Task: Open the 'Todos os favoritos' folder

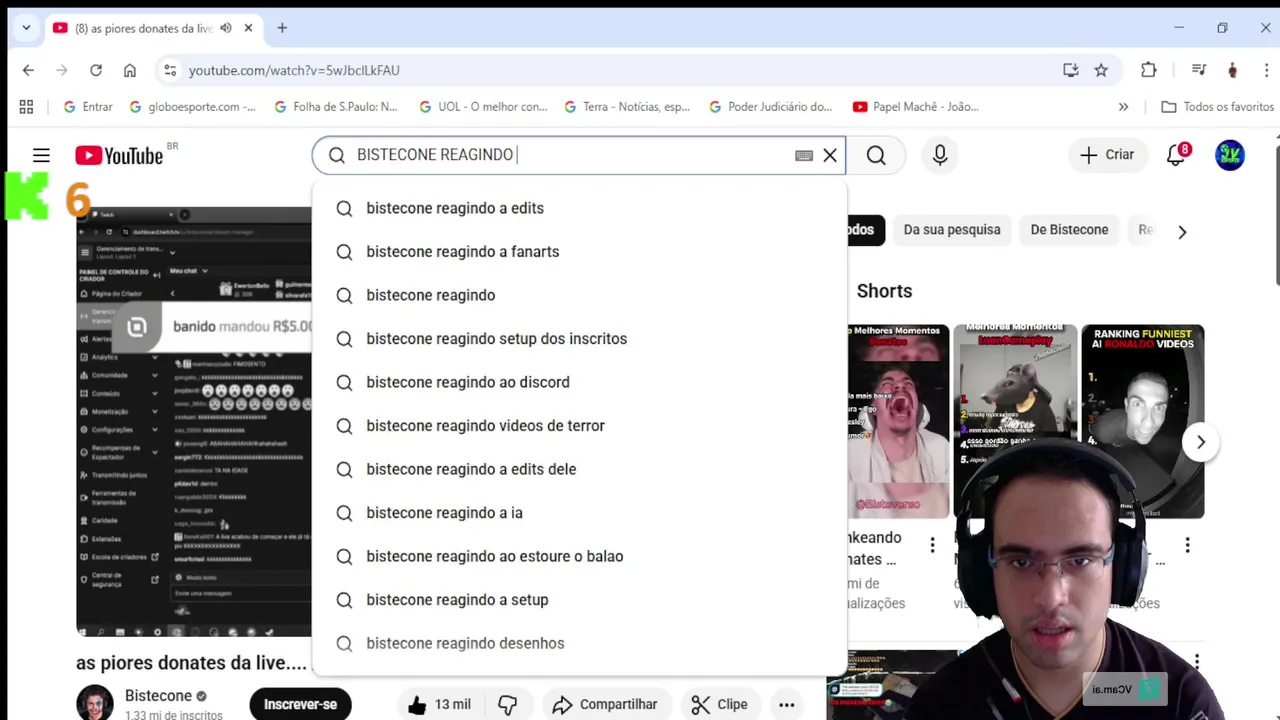Action: (1217, 107)
